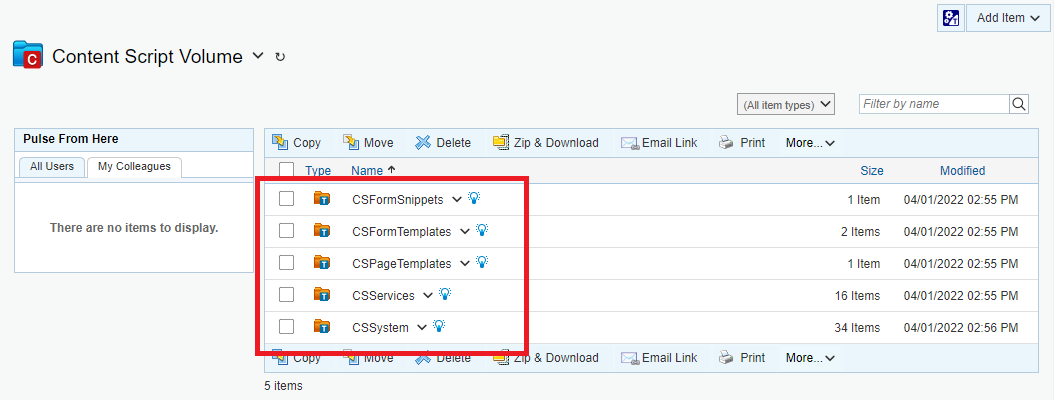Switch to the All Users tab
This screenshot has width=1054, height=400.
click(x=52, y=166)
